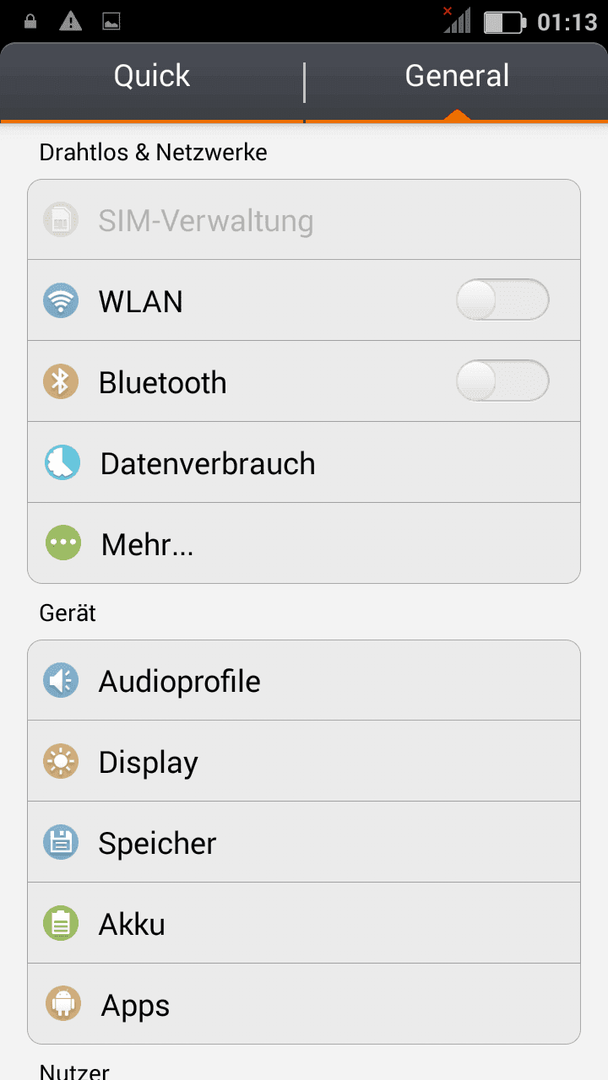Image resolution: width=608 pixels, height=1080 pixels.
Task: Select the General tab
Action: click(457, 77)
